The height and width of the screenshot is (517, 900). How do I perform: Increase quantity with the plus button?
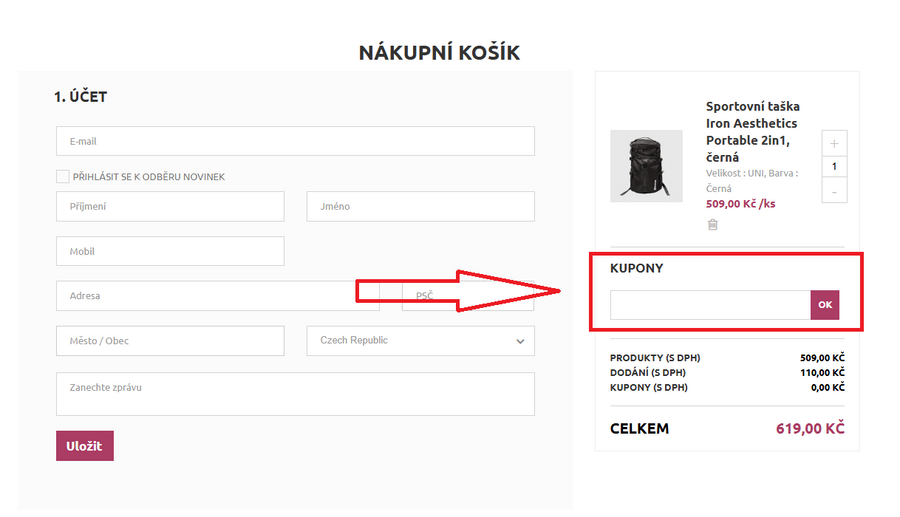click(x=834, y=143)
